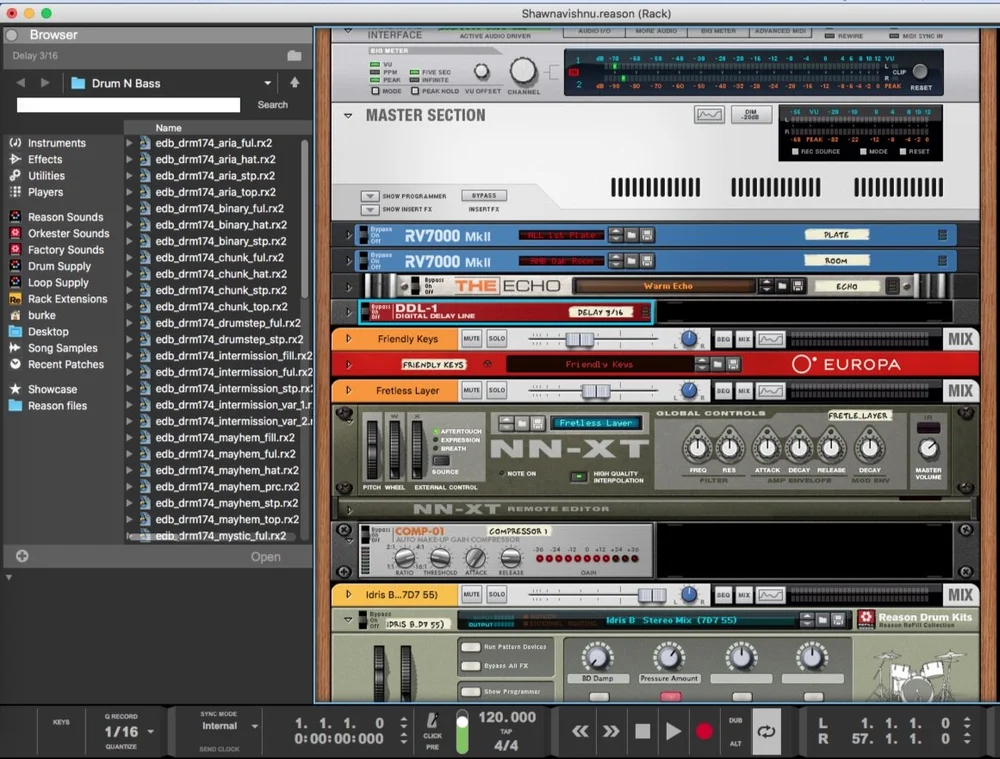Image resolution: width=1000 pixels, height=759 pixels.
Task: Click the Fast Forward button in the transport
Action: tap(610, 731)
